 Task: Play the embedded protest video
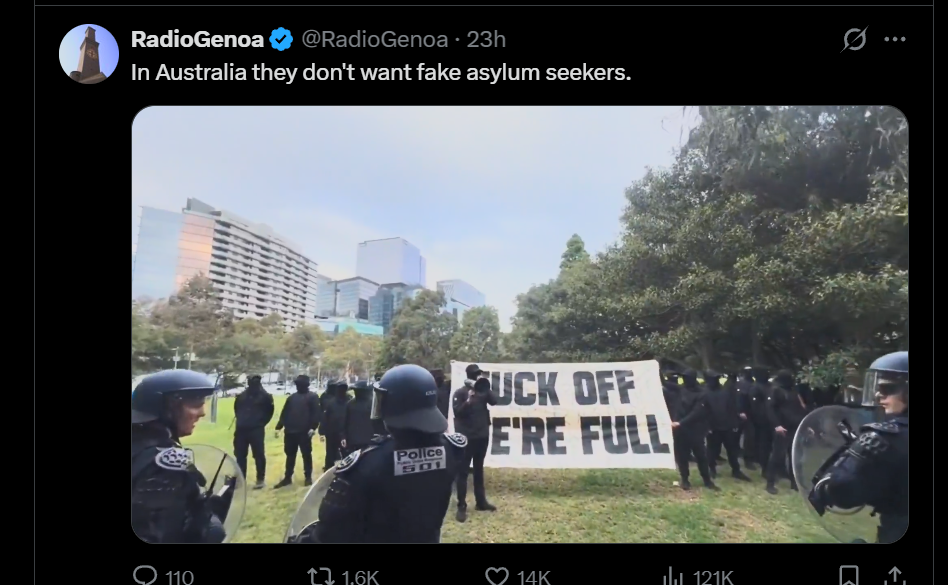coord(520,325)
